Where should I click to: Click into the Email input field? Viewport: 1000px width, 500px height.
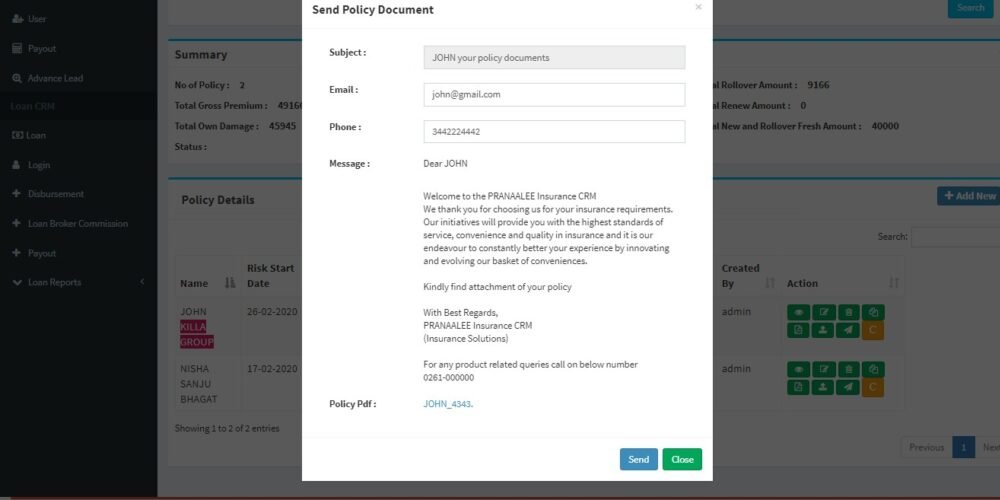(x=554, y=94)
